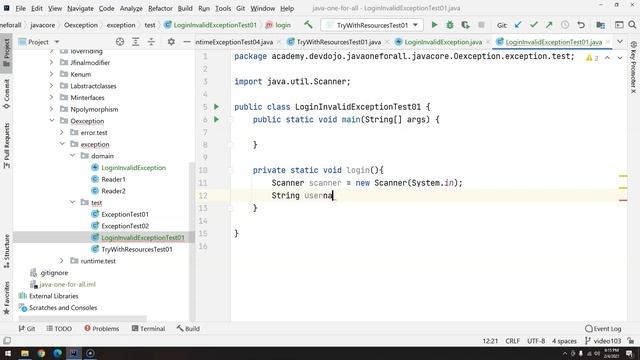Open the Structure side panel
640x360 pixels.
[7, 251]
